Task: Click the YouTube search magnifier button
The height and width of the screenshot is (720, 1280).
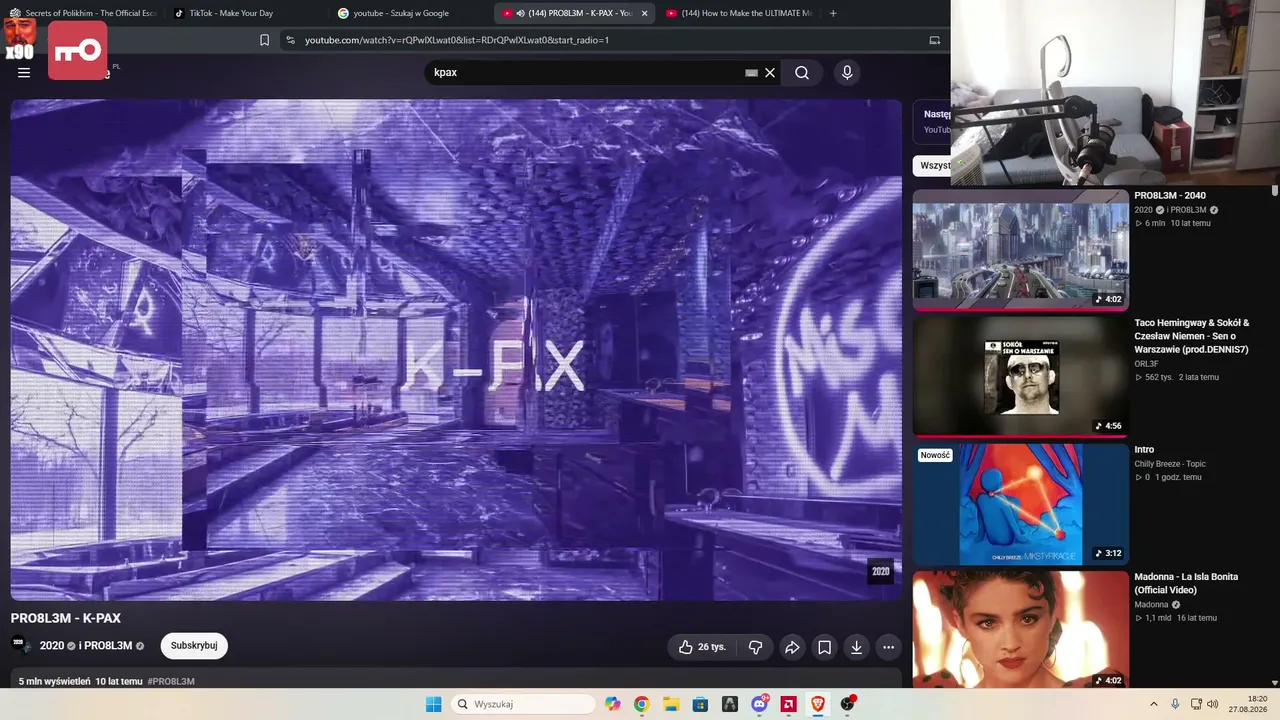Action: pos(802,72)
